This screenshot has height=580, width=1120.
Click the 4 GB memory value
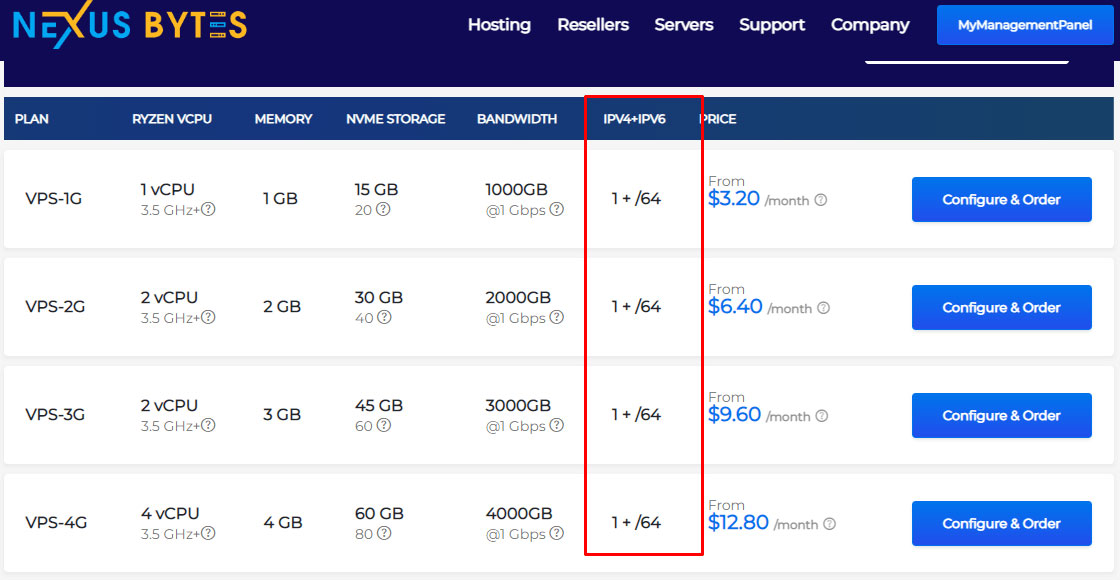pos(283,522)
